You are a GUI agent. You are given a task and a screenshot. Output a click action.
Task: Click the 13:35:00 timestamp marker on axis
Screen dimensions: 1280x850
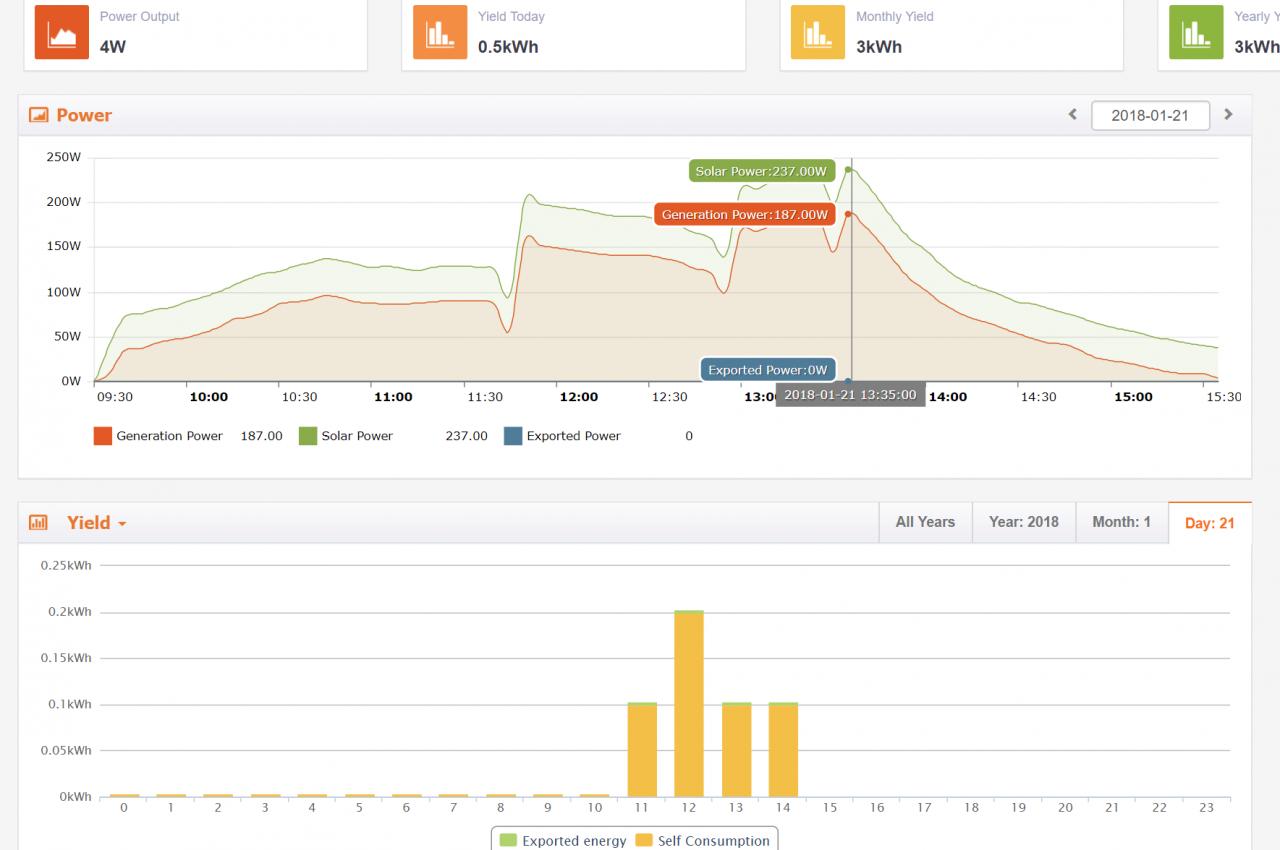coord(850,395)
